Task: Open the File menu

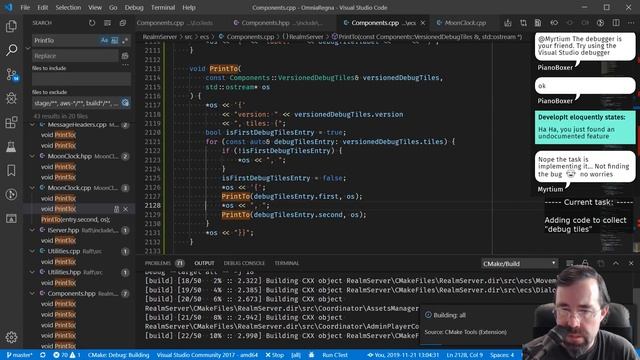Action: 25,7
